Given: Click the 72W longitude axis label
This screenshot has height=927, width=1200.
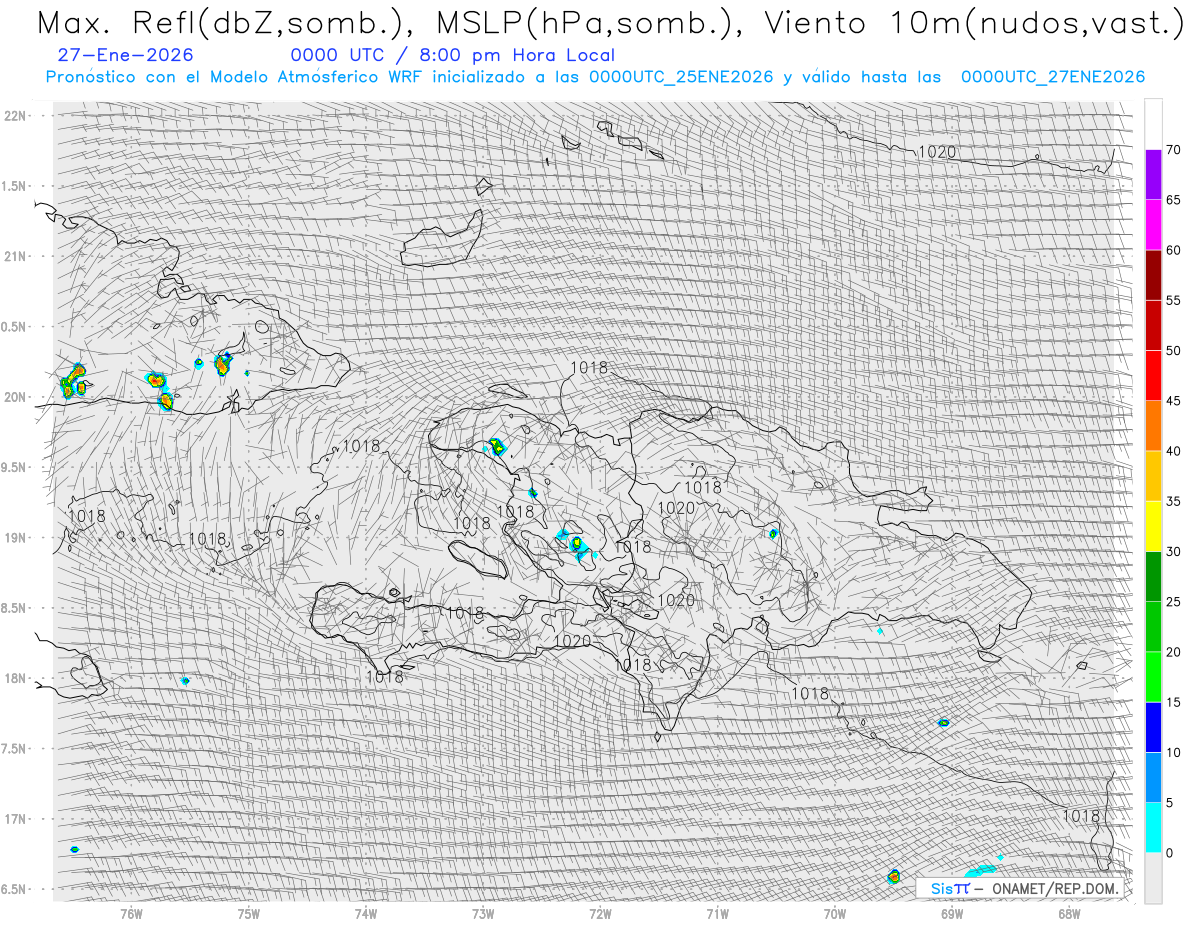Looking at the screenshot, I should tap(600, 912).
